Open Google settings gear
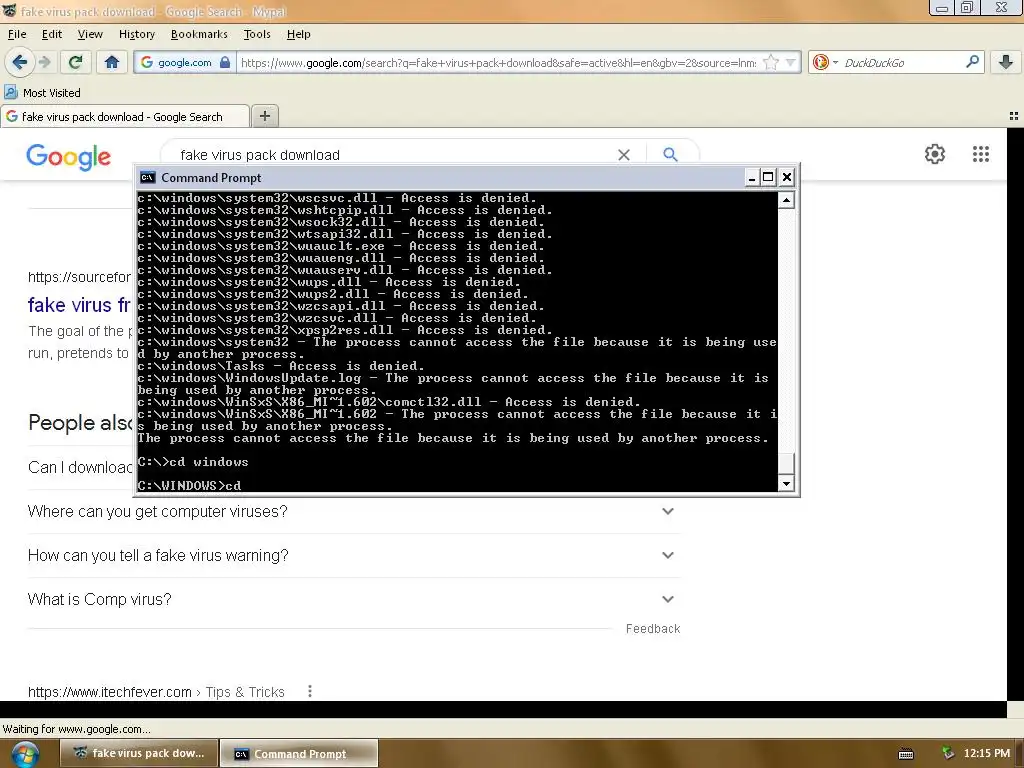 [935, 154]
